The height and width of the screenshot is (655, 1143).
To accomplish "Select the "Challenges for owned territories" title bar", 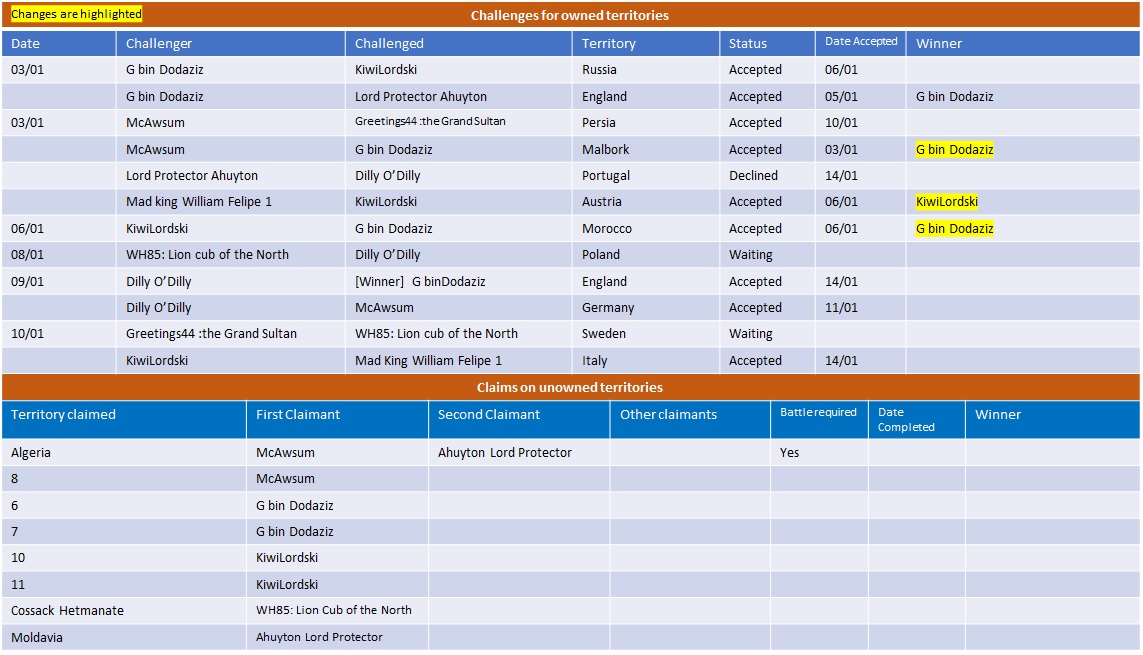I will [570, 15].
